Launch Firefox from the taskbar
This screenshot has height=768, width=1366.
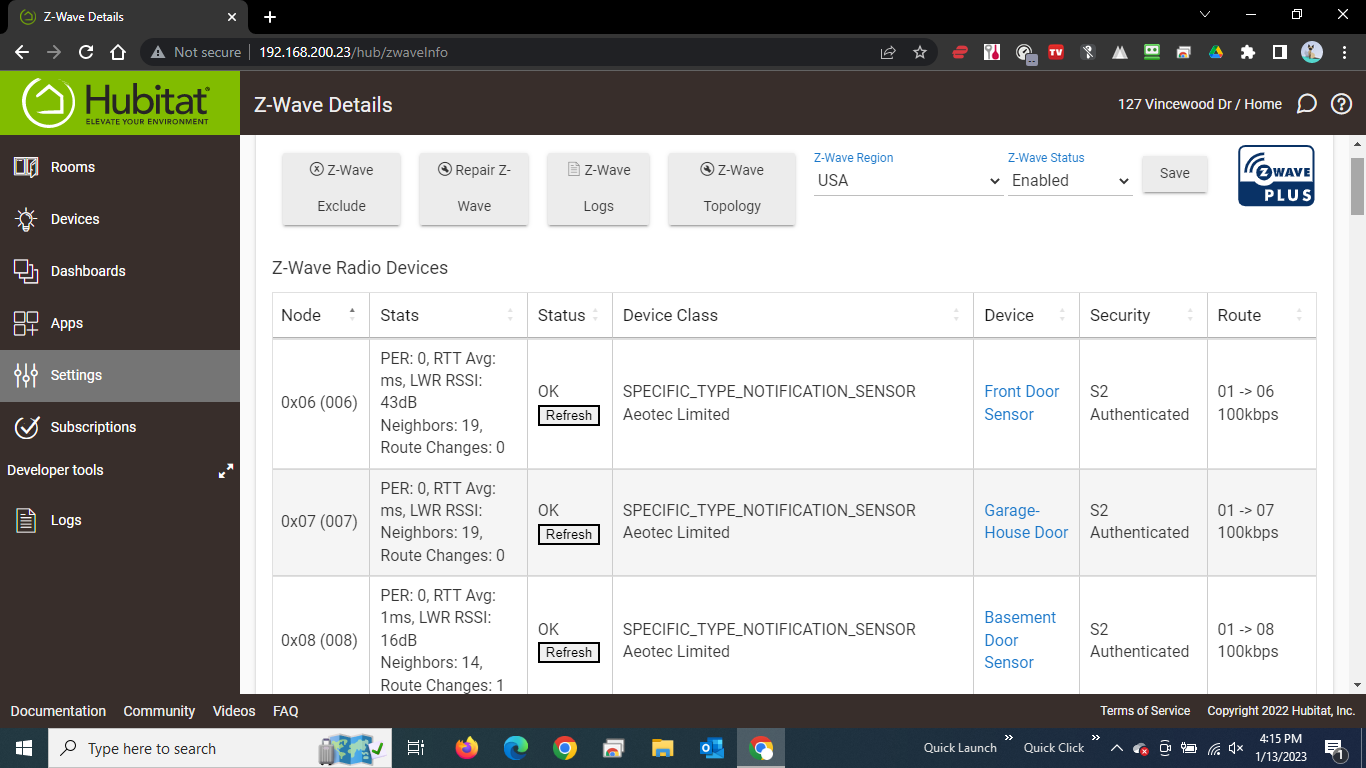466,748
